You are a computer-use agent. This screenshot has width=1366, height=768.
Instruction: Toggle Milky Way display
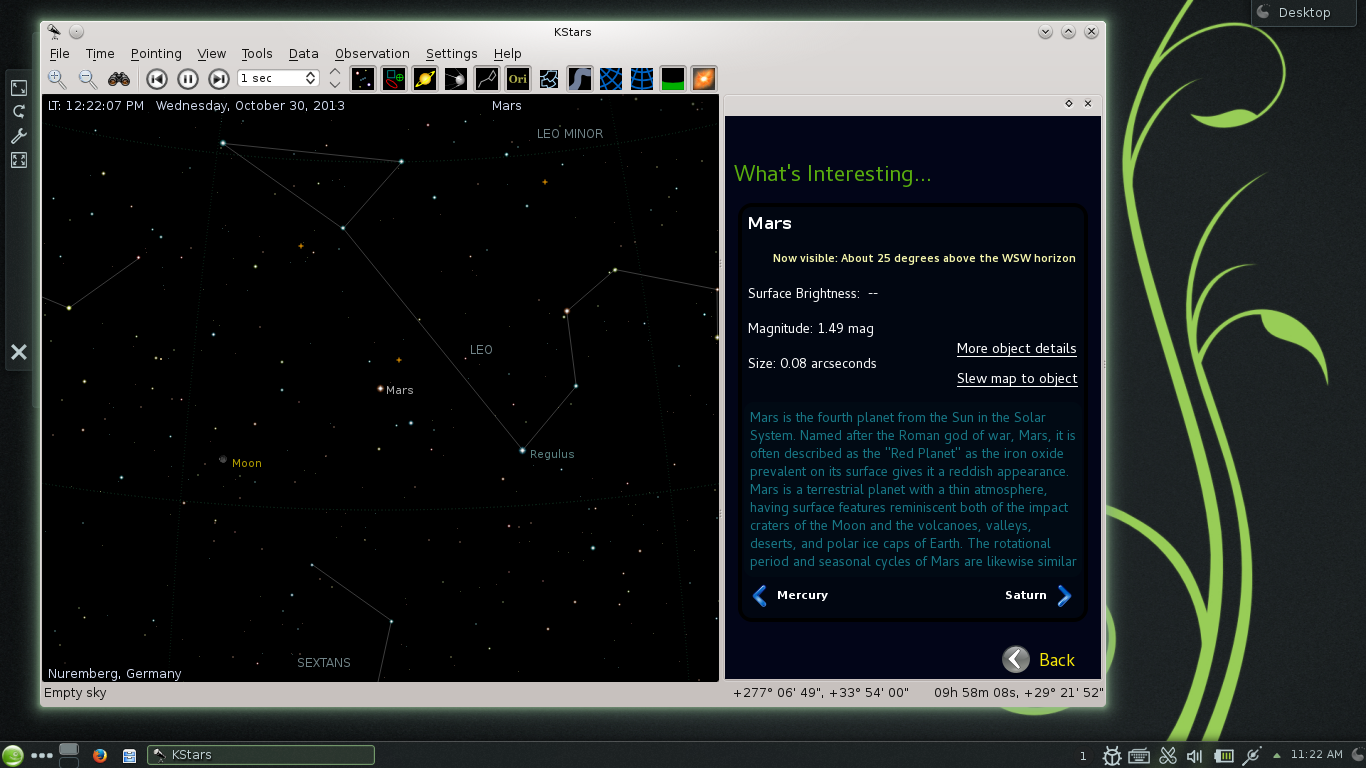pyautogui.click(x=580, y=79)
